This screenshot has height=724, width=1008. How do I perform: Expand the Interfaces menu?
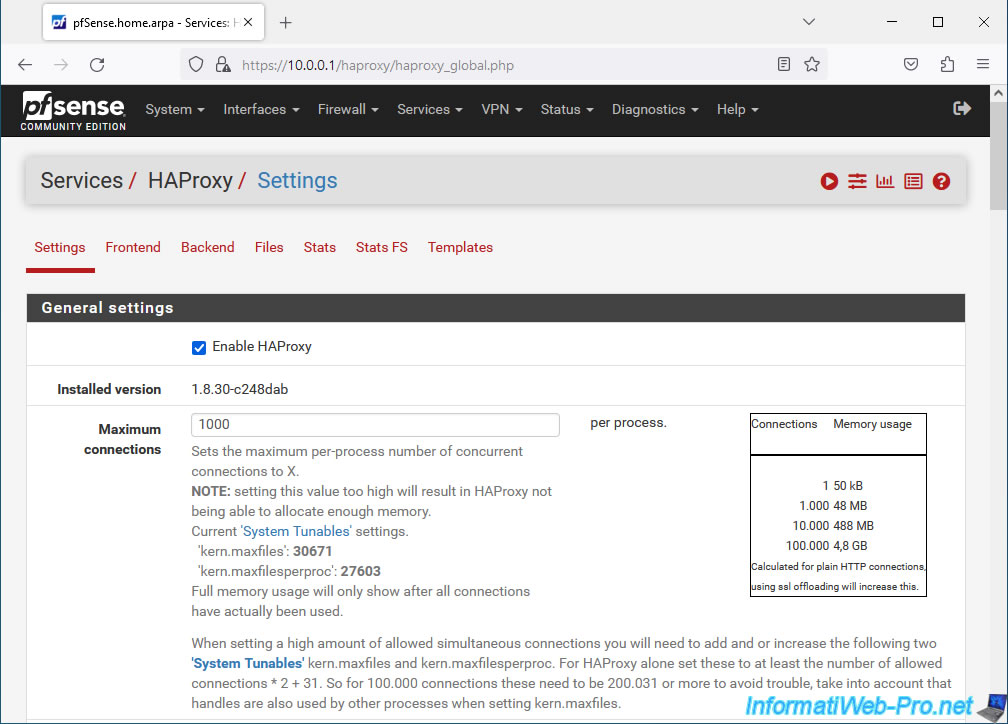[261, 109]
